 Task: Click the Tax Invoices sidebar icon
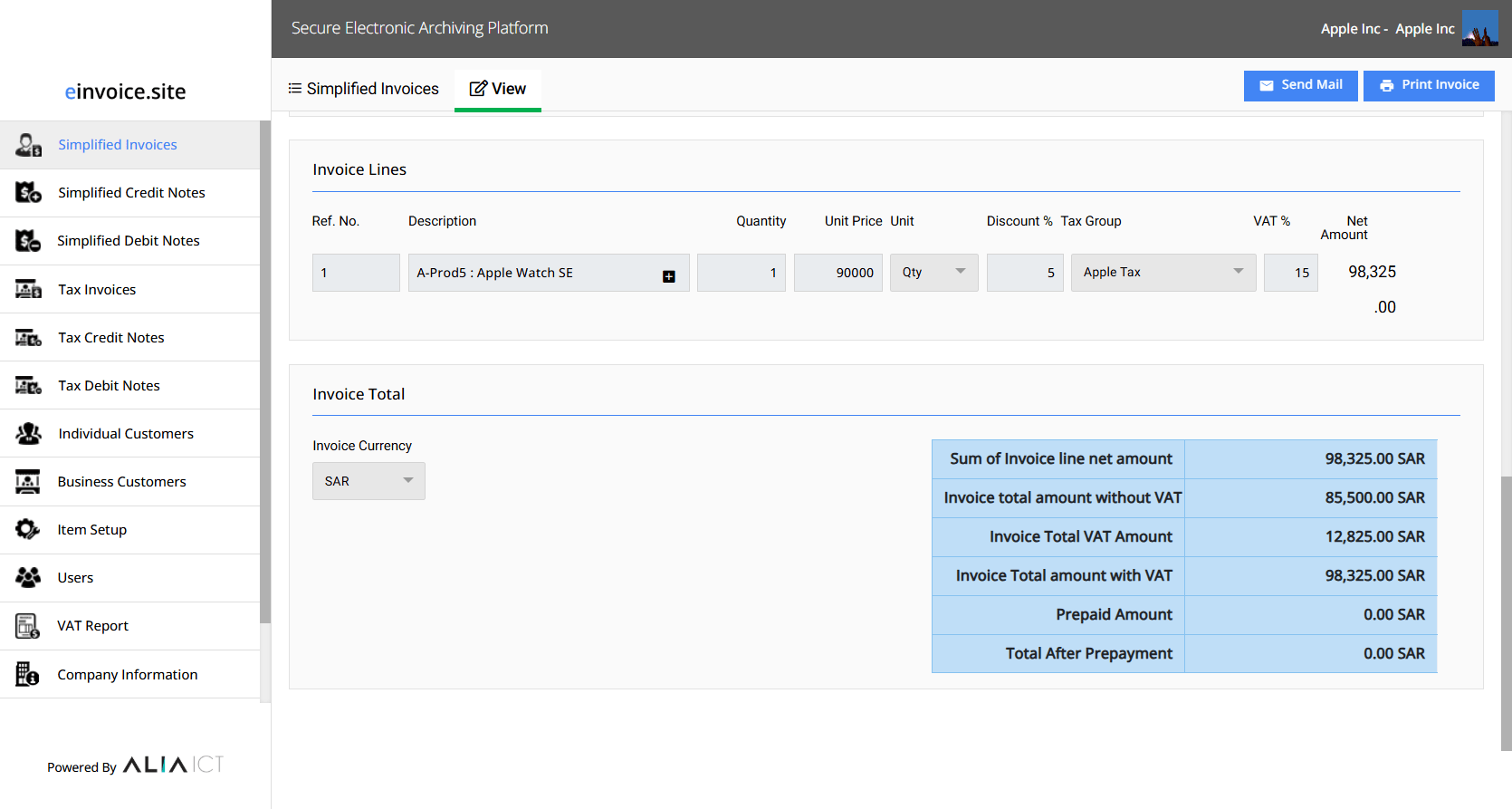click(x=28, y=290)
